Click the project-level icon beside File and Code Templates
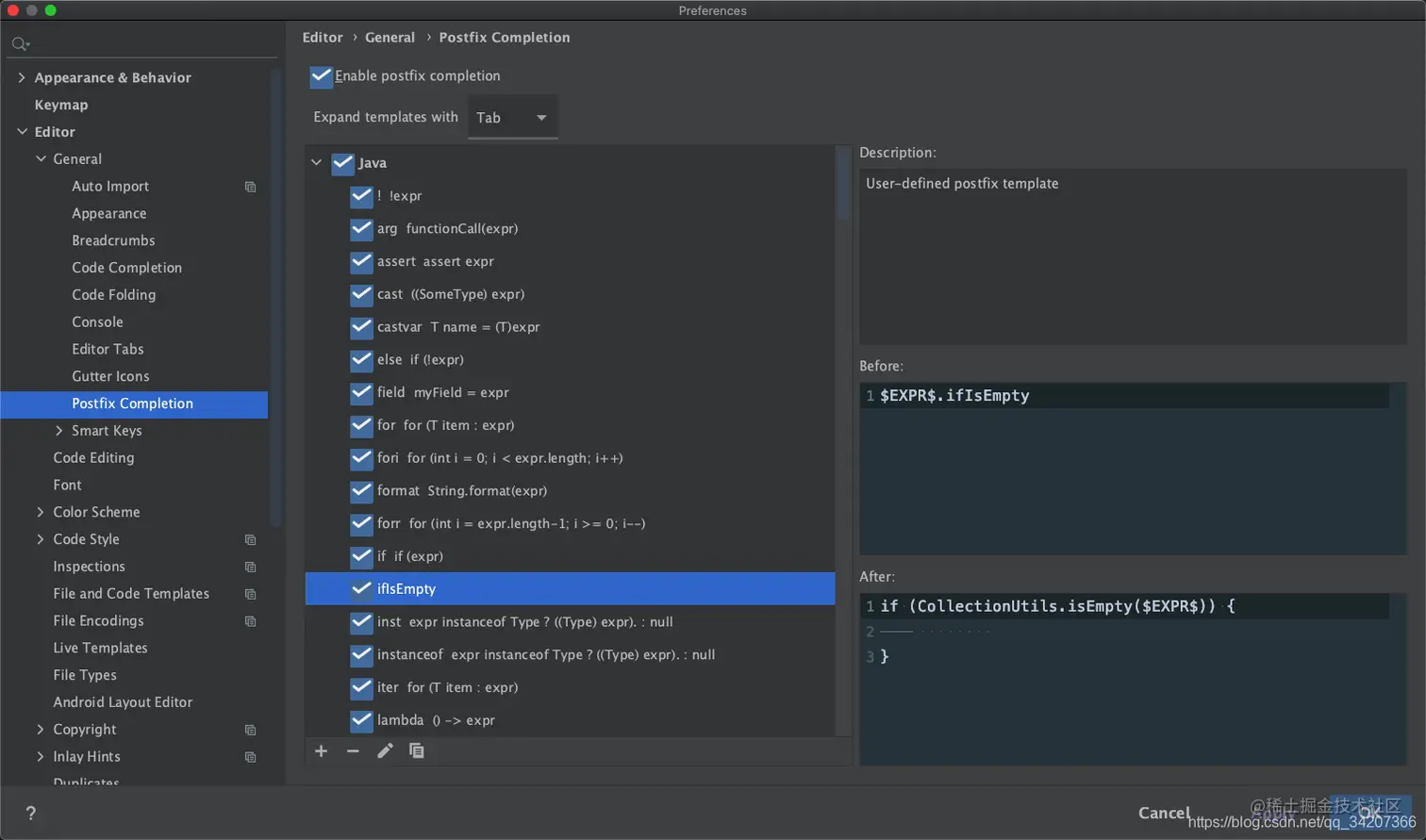 [250, 594]
